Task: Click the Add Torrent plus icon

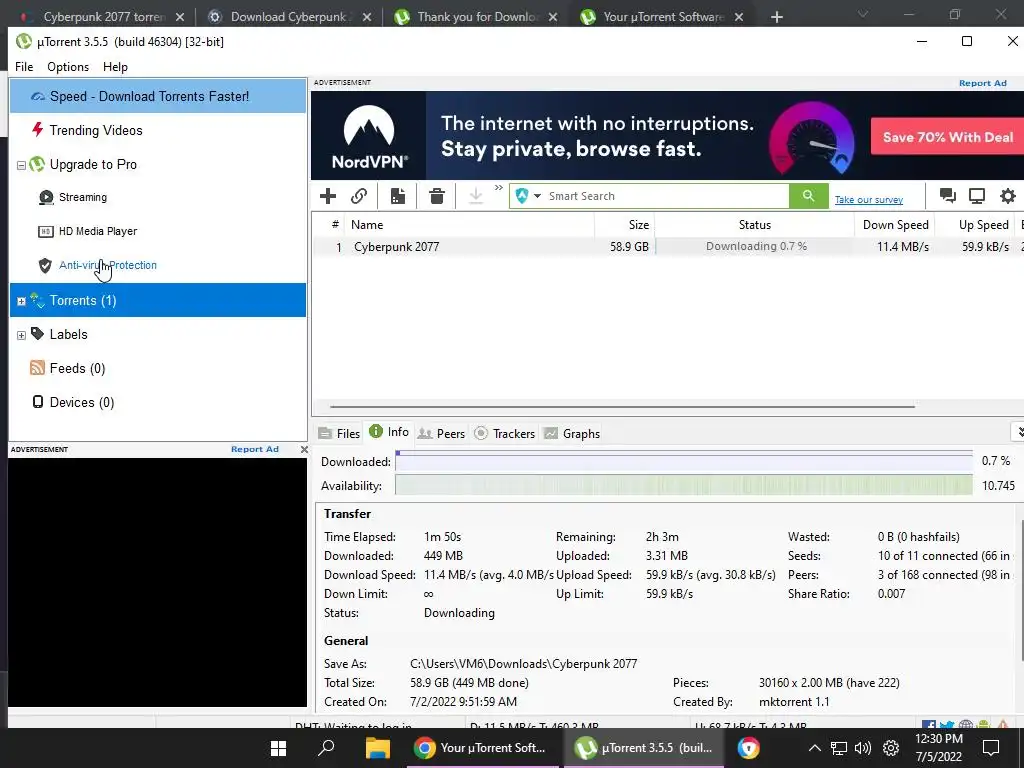Action: 328,196
